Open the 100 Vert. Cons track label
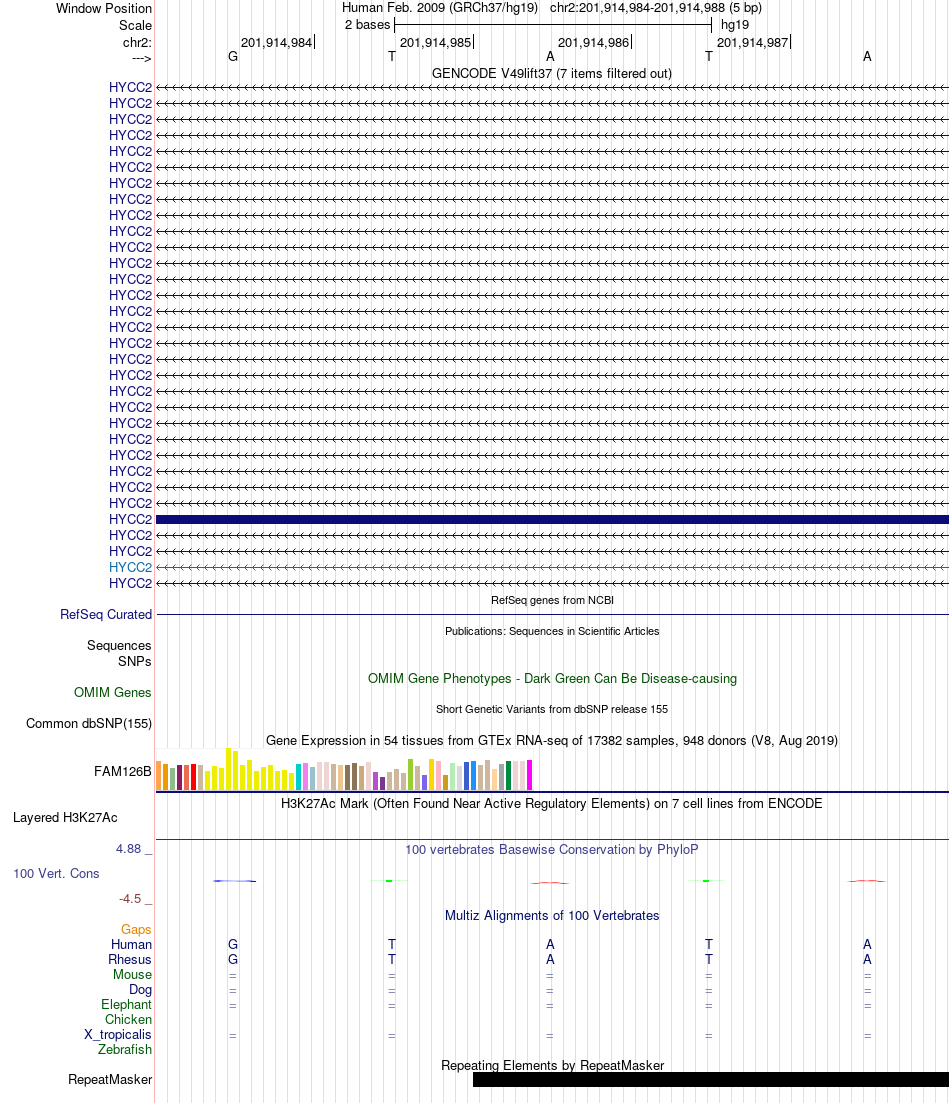 pyautogui.click(x=56, y=873)
